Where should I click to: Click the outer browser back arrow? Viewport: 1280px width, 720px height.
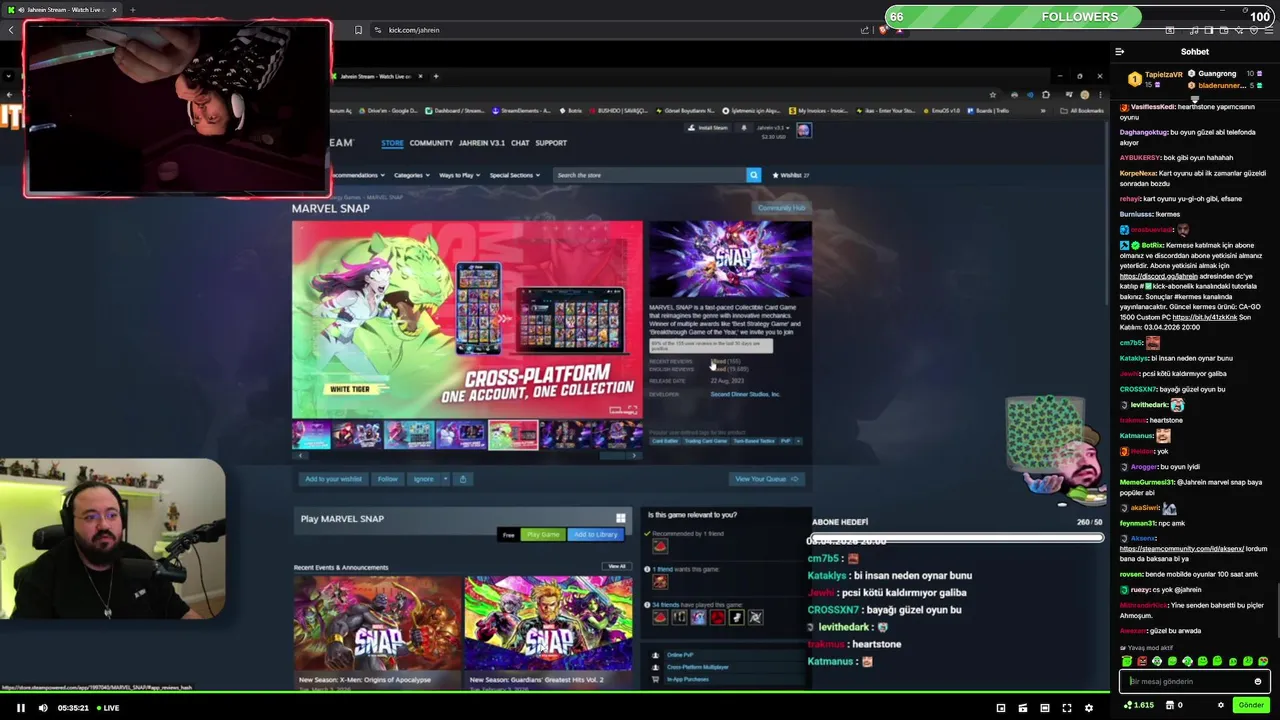coord(11,30)
